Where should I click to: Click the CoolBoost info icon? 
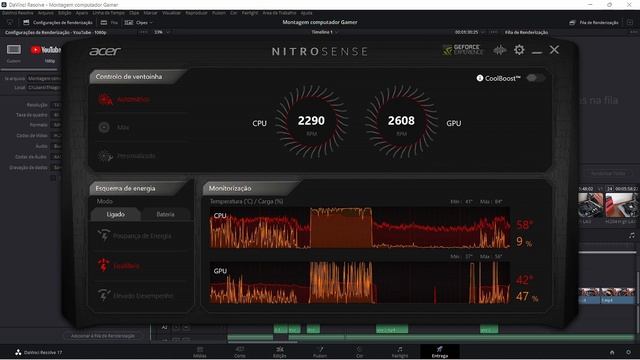[480, 78]
